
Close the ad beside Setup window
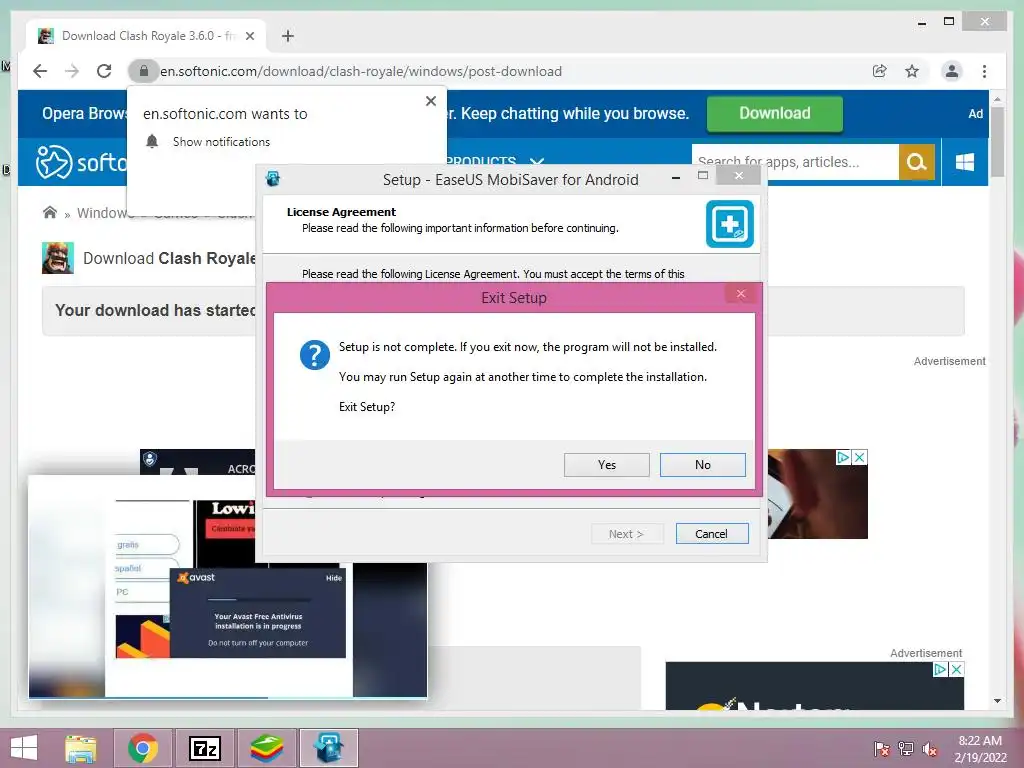coord(860,457)
